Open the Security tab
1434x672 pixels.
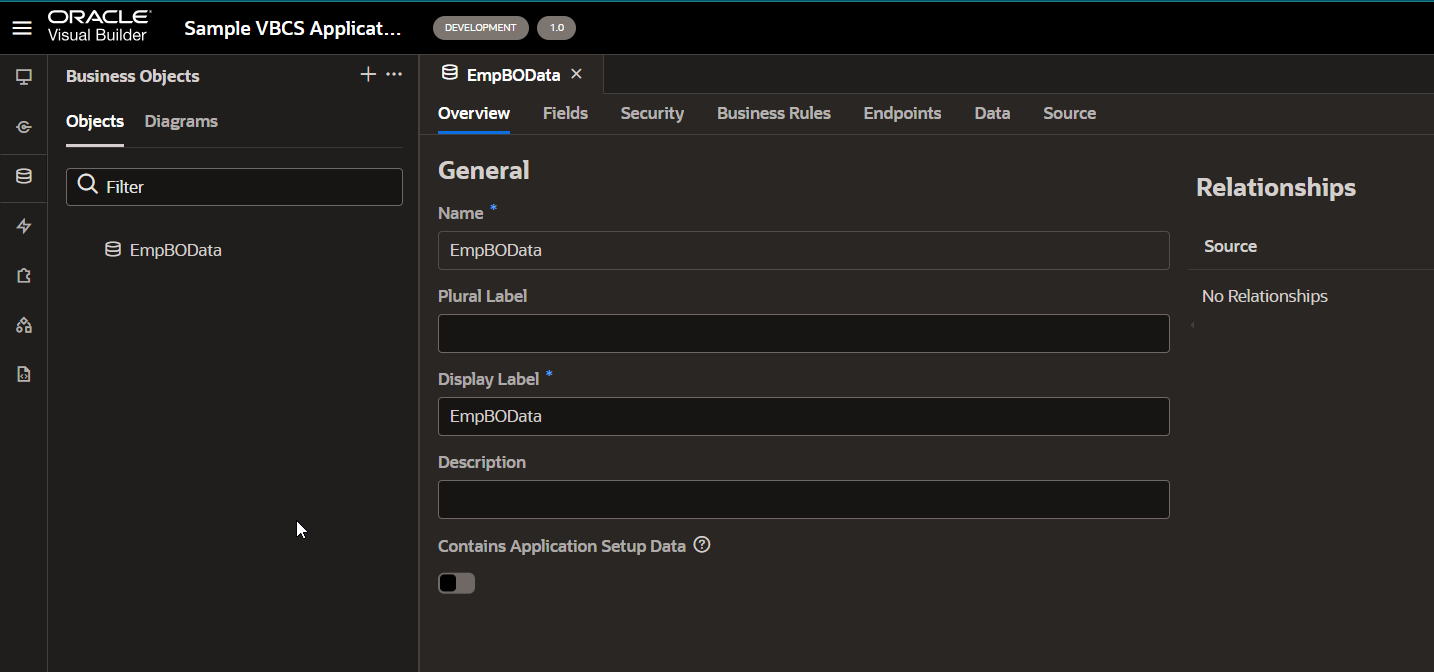(652, 113)
